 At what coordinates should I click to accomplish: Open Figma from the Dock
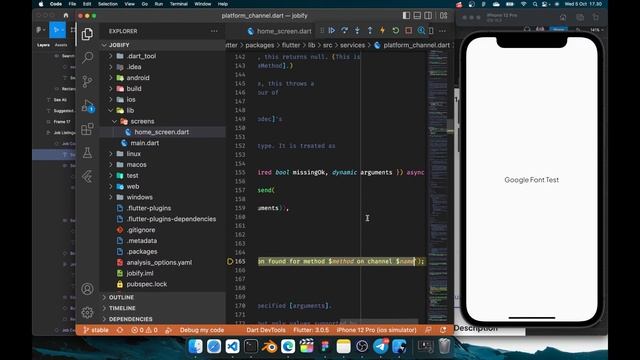tap(325, 347)
